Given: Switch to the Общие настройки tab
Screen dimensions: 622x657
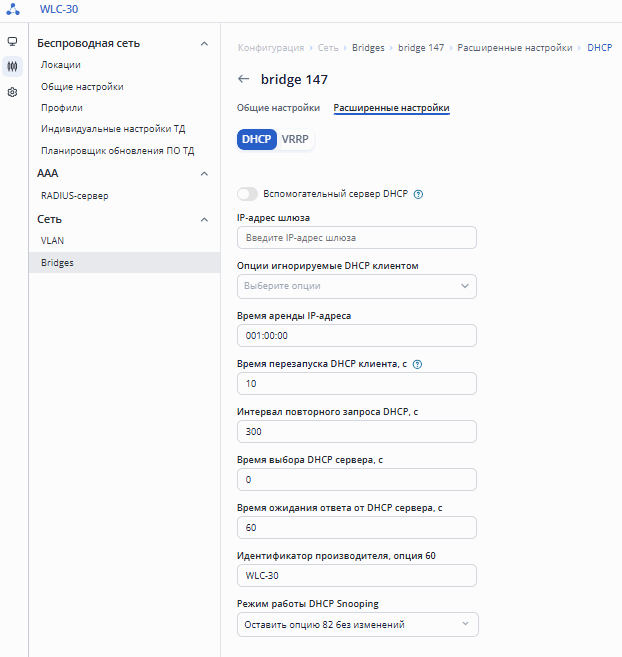Looking at the screenshot, I should 278,108.
